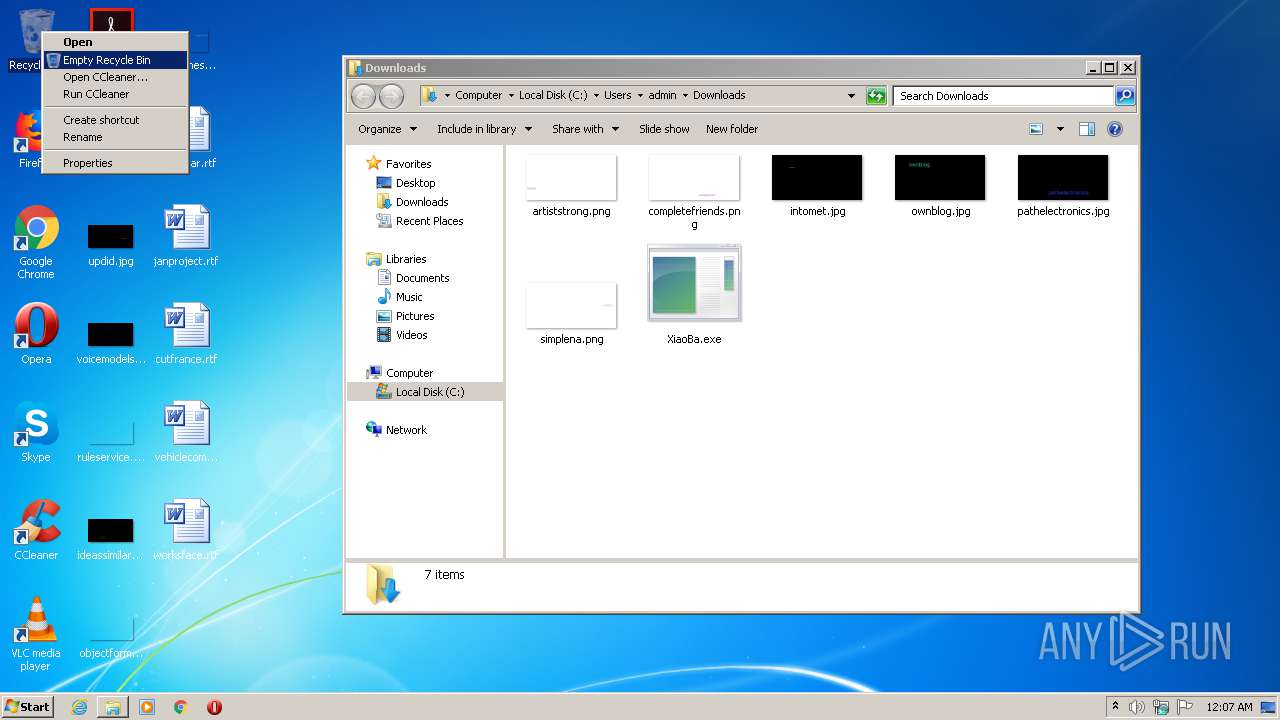
Task: Select Computer in navigation pane
Action: coord(409,373)
